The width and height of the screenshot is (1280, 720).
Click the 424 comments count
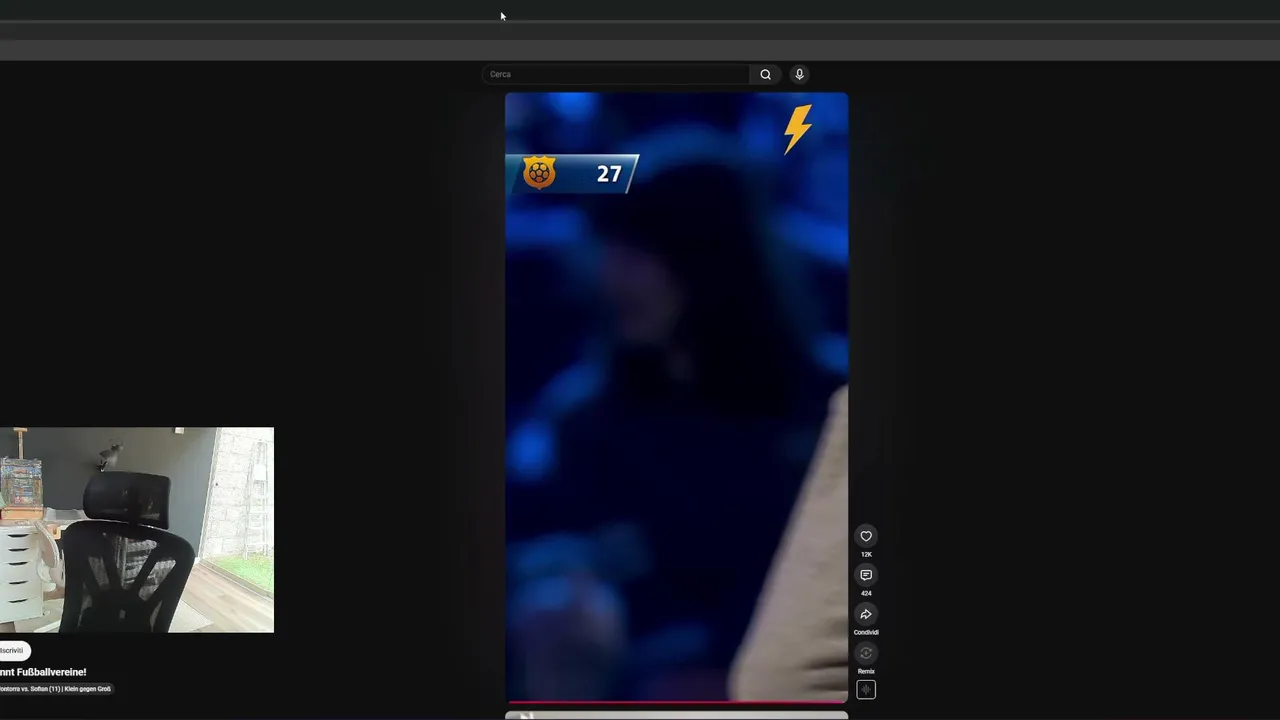(x=866, y=593)
